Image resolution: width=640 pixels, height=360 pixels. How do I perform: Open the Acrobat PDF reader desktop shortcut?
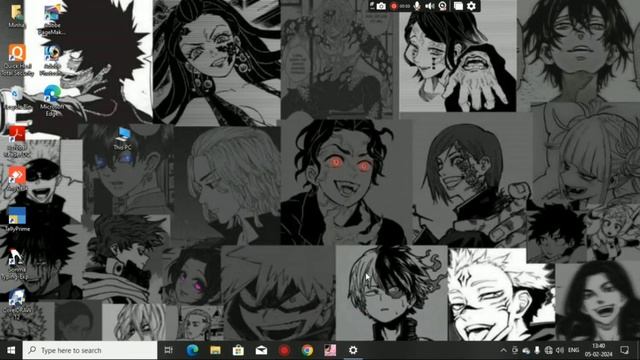click(17, 142)
